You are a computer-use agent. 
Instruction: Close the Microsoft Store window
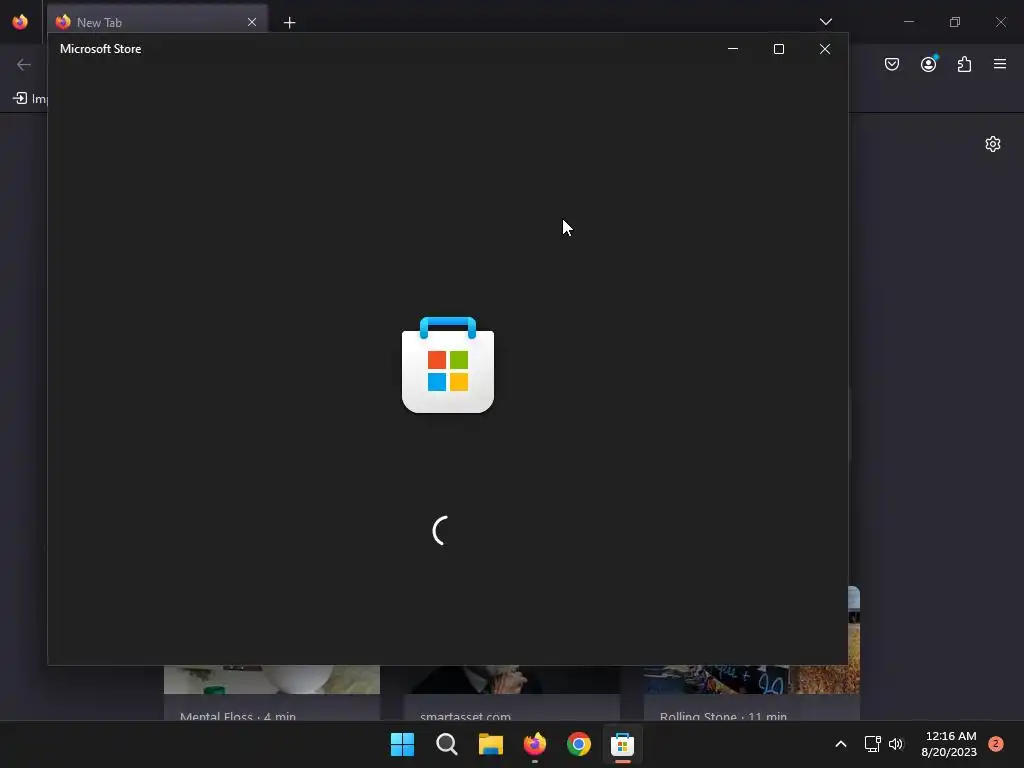(825, 49)
